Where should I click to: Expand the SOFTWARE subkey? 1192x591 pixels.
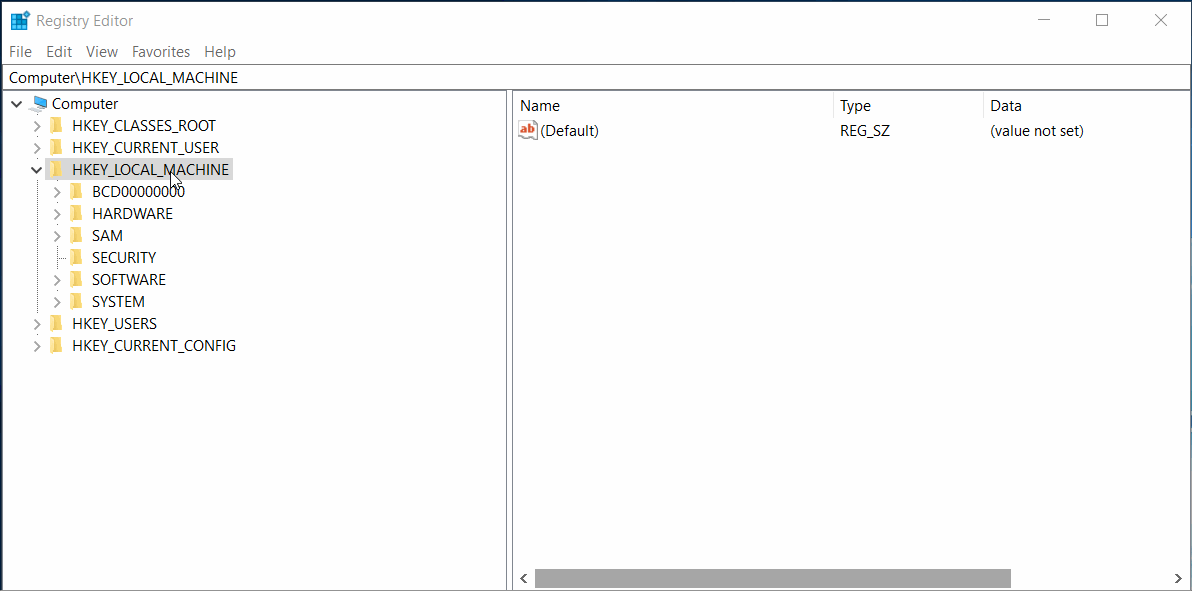click(57, 281)
